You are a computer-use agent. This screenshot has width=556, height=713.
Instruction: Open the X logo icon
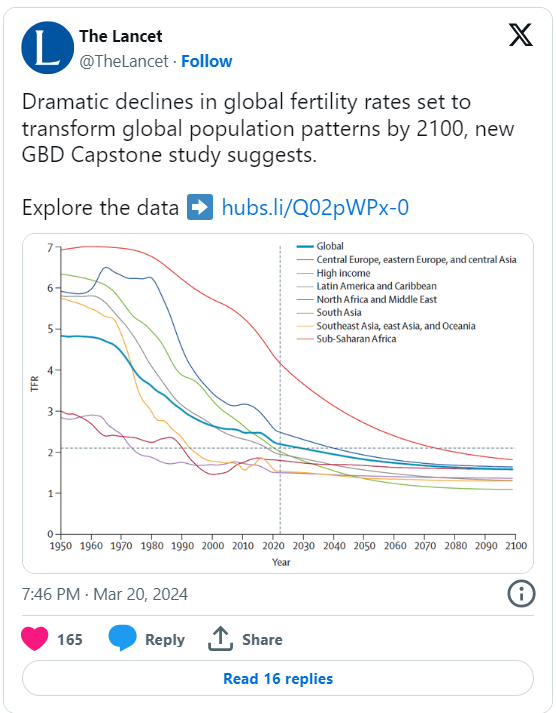click(521, 35)
